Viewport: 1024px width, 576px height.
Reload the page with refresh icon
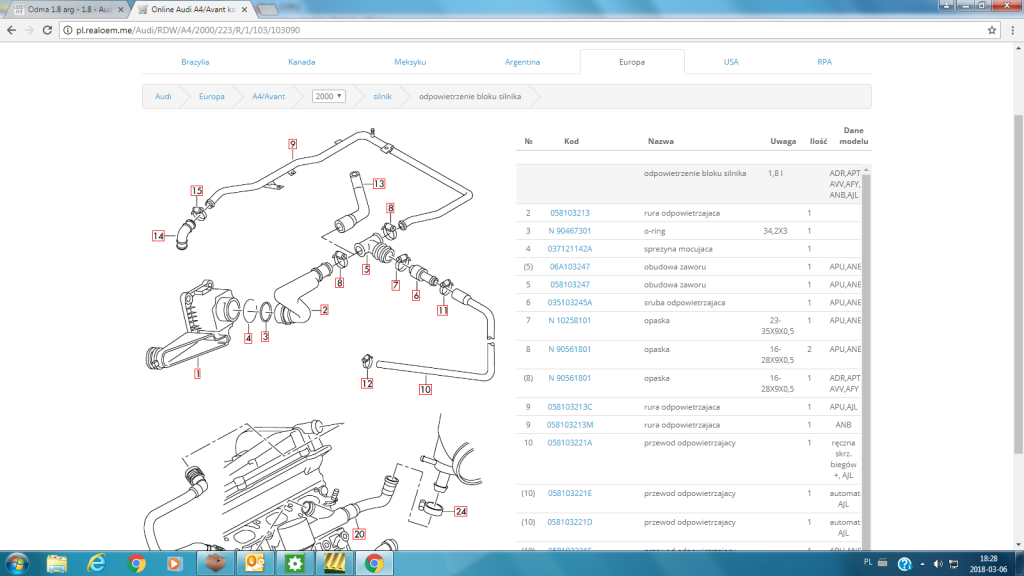(x=47, y=30)
